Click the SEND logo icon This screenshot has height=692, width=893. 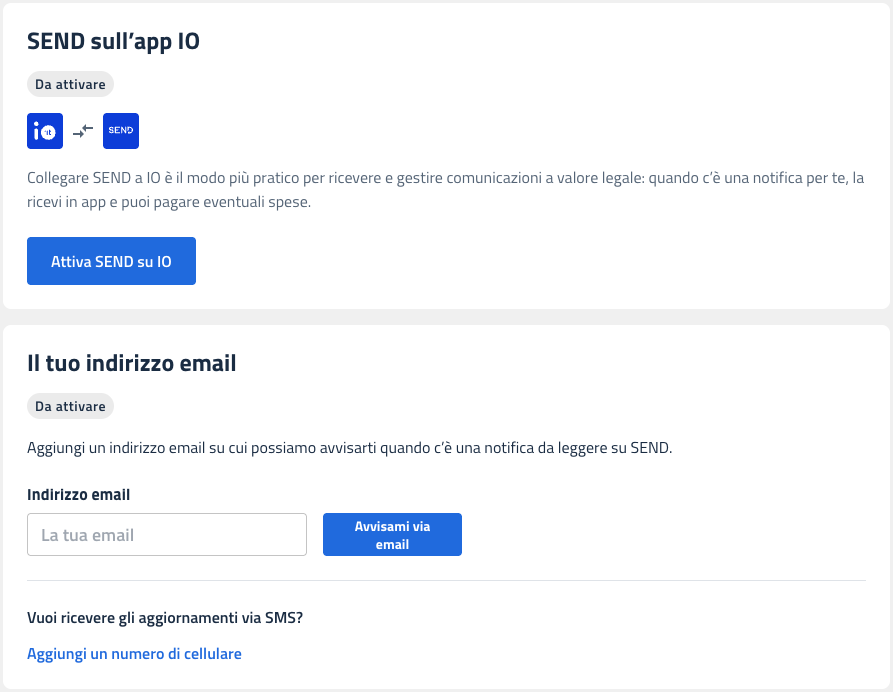121,131
